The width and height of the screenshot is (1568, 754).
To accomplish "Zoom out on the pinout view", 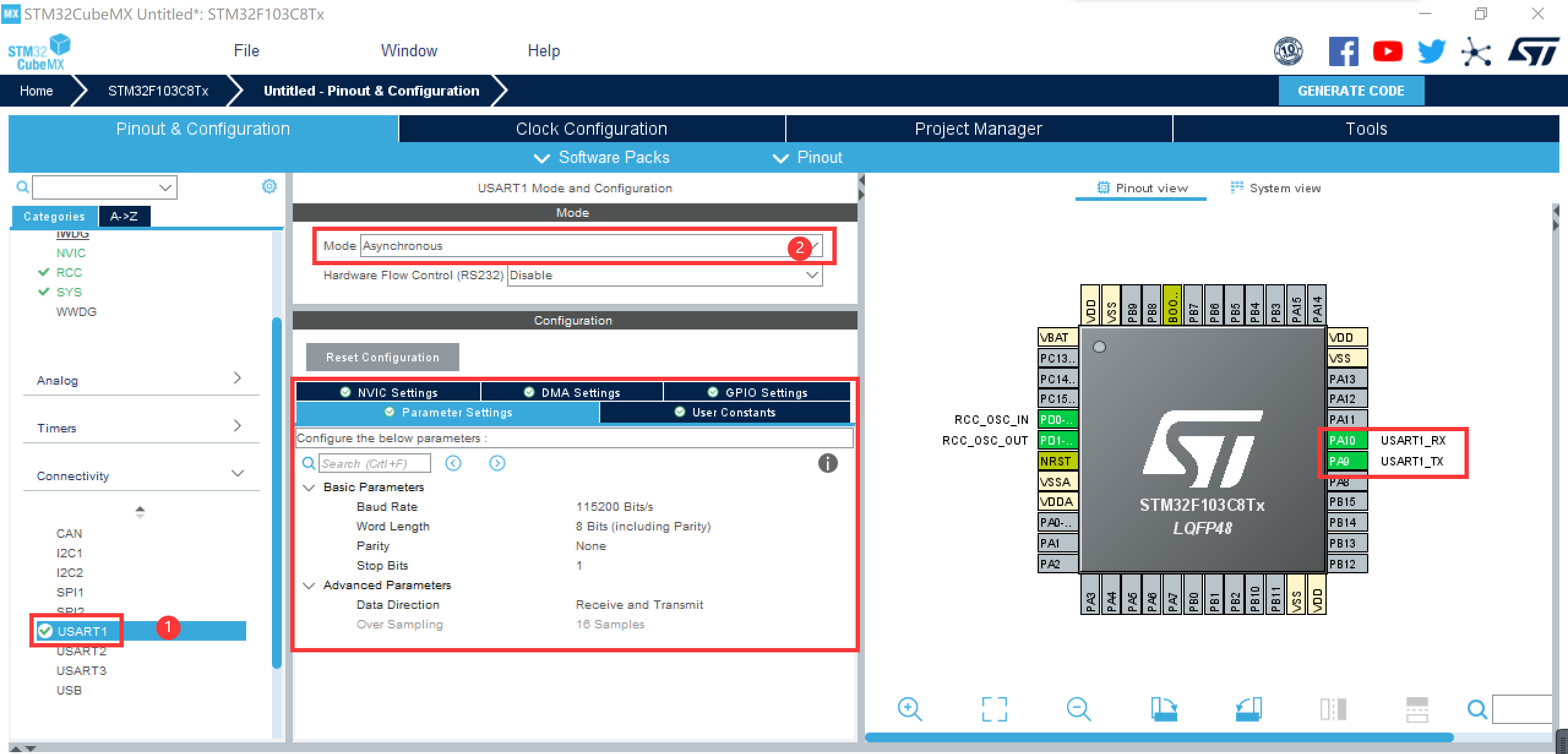I will (1079, 709).
